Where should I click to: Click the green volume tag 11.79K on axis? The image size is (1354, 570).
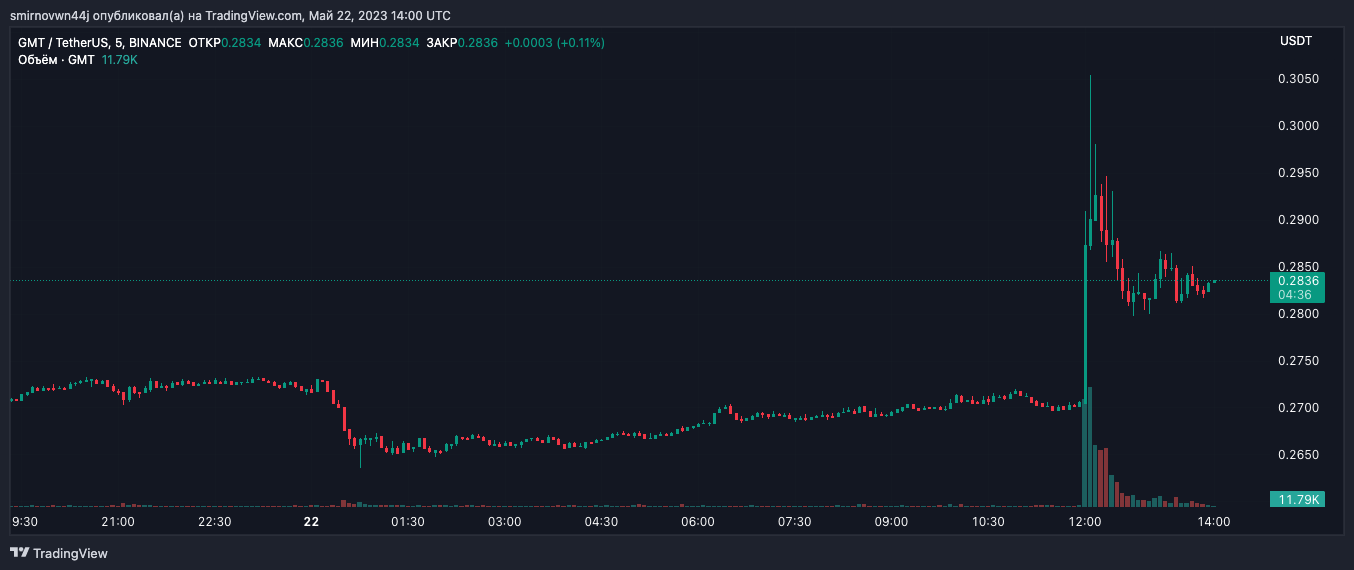click(1297, 499)
